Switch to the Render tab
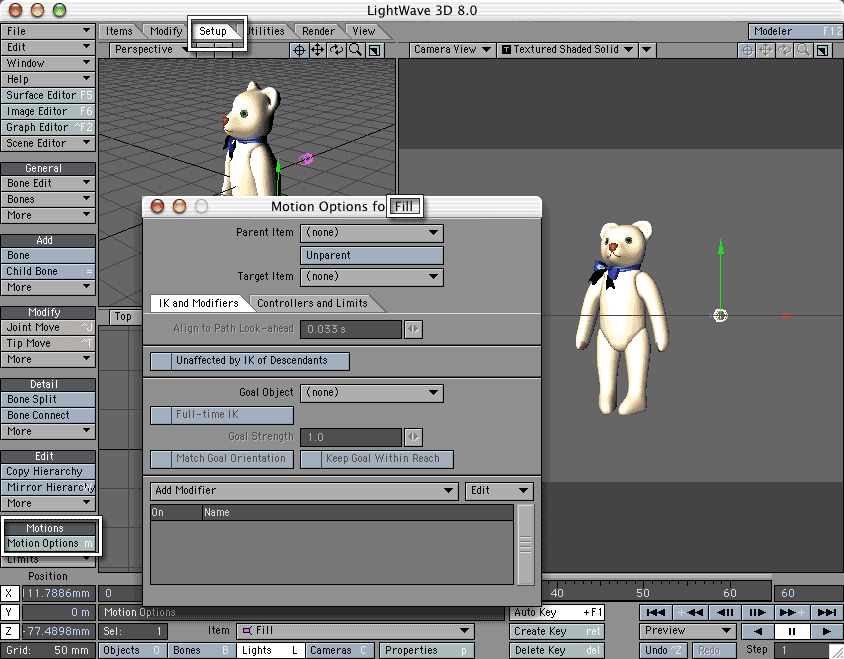The image size is (844, 659). pyautogui.click(x=318, y=31)
